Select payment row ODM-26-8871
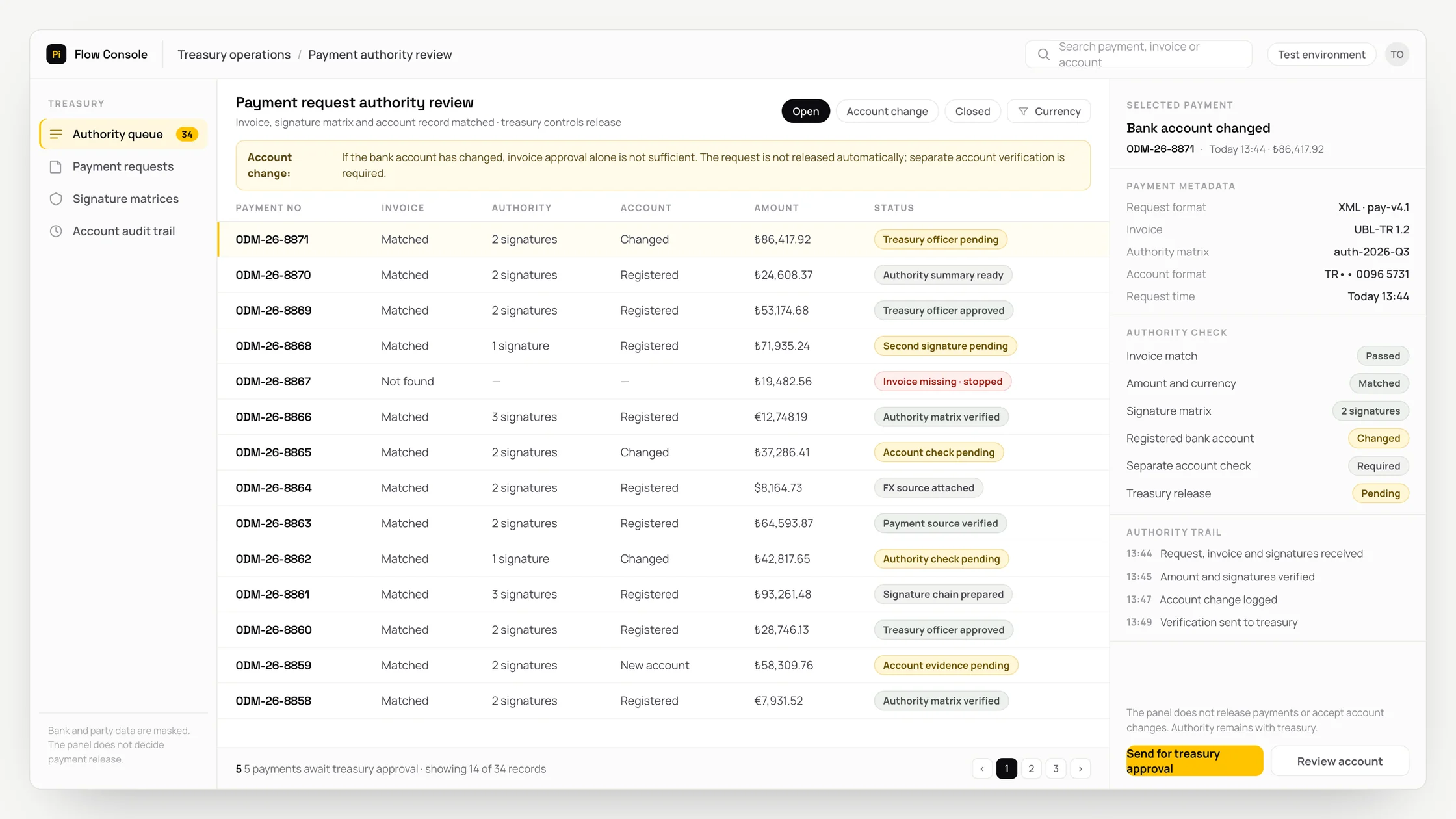 point(663,239)
